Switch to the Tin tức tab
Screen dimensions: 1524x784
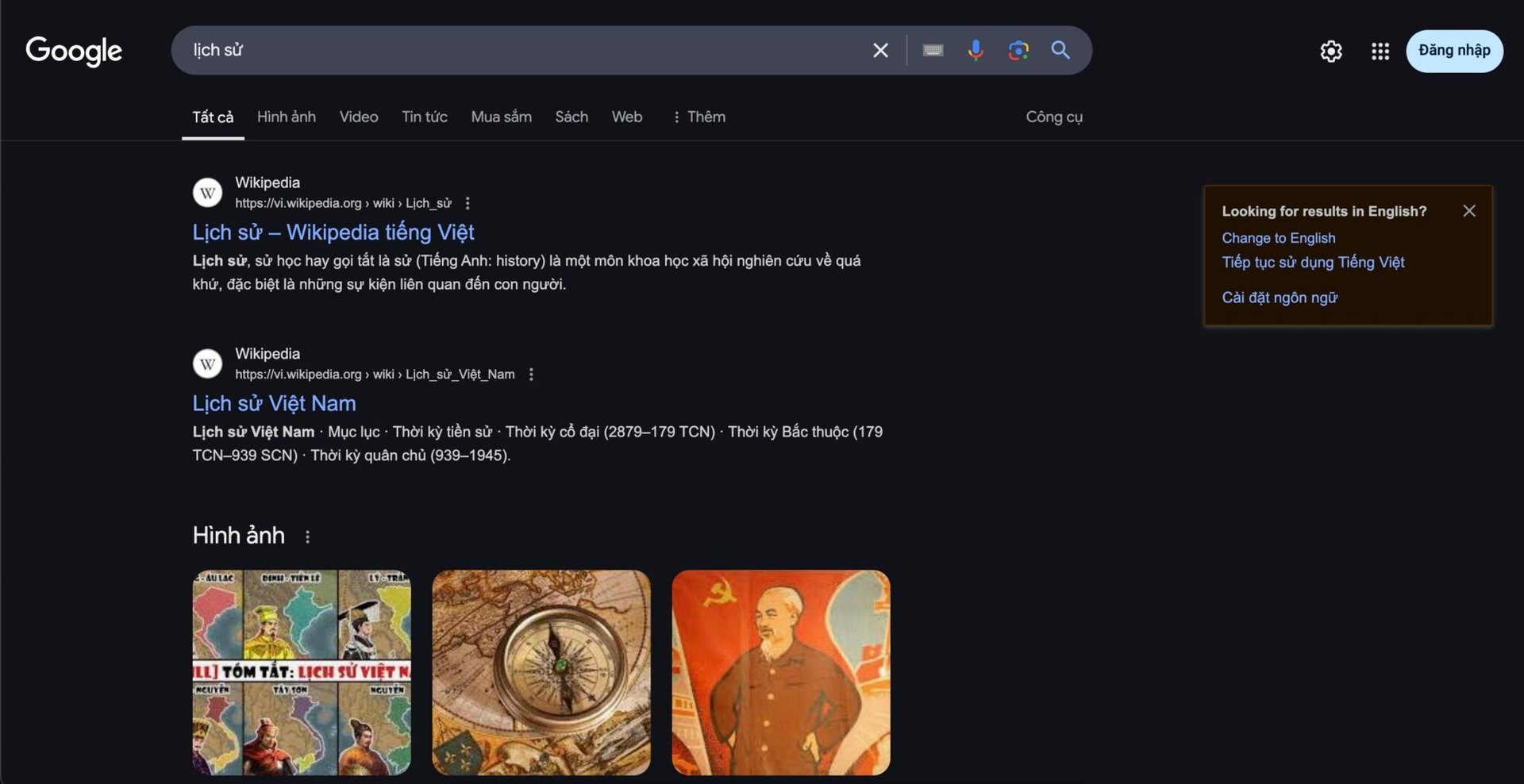tap(424, 117)
